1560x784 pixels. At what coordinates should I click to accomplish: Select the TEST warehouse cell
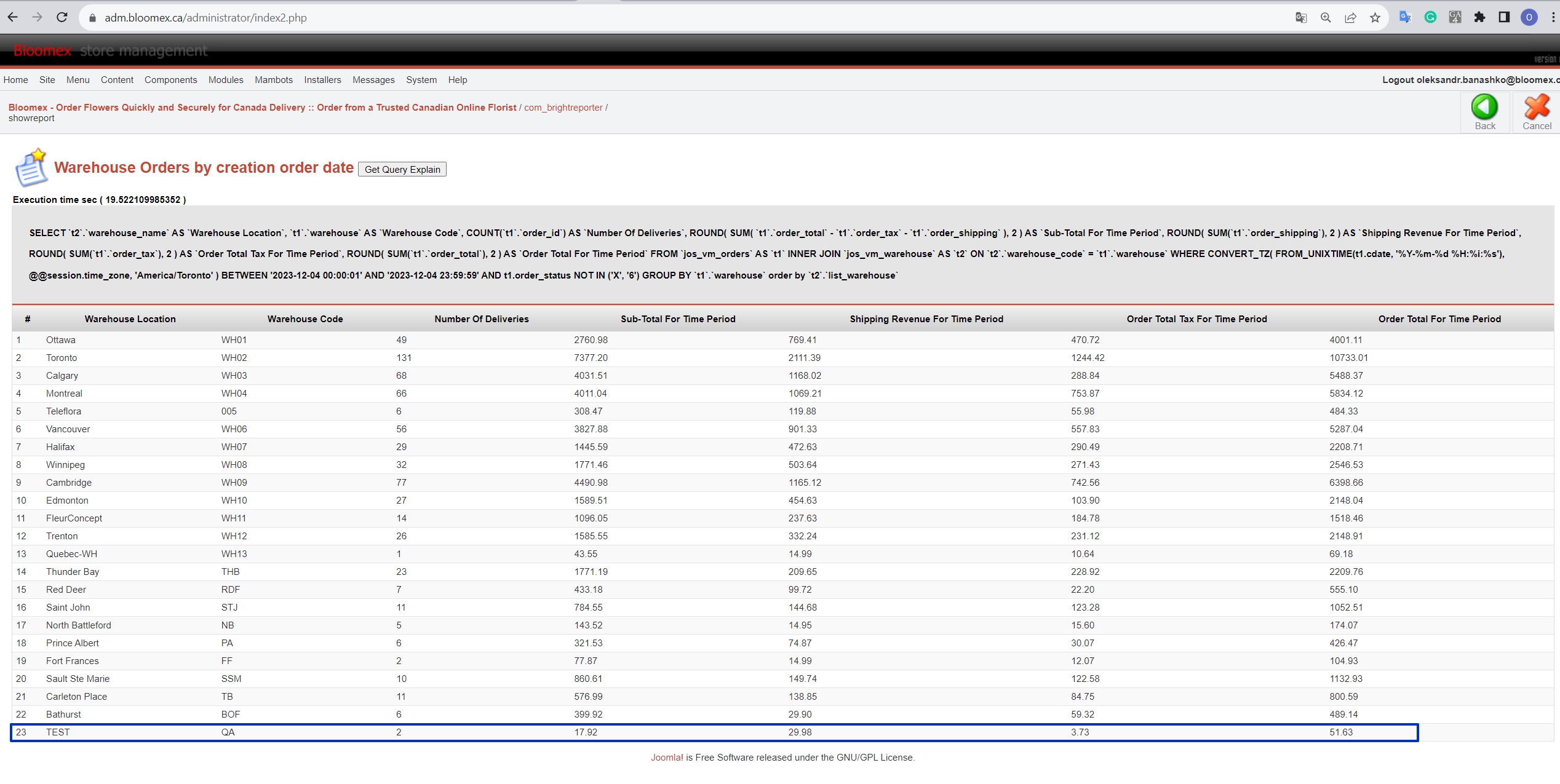coord(58,732)
